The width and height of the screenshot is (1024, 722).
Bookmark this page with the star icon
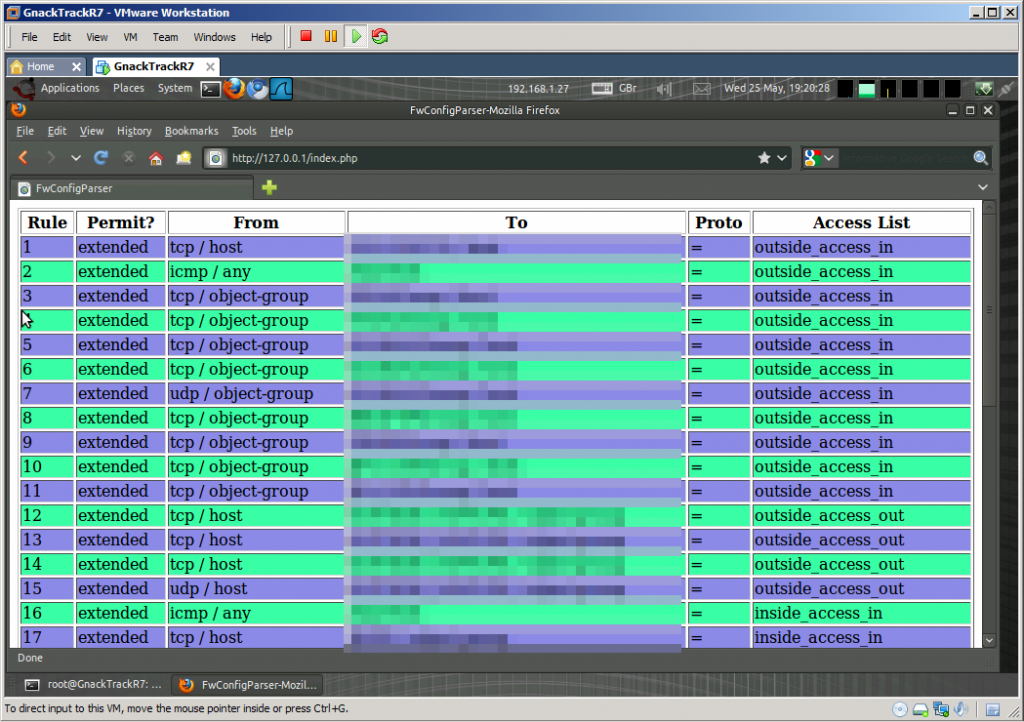point(764,158)
